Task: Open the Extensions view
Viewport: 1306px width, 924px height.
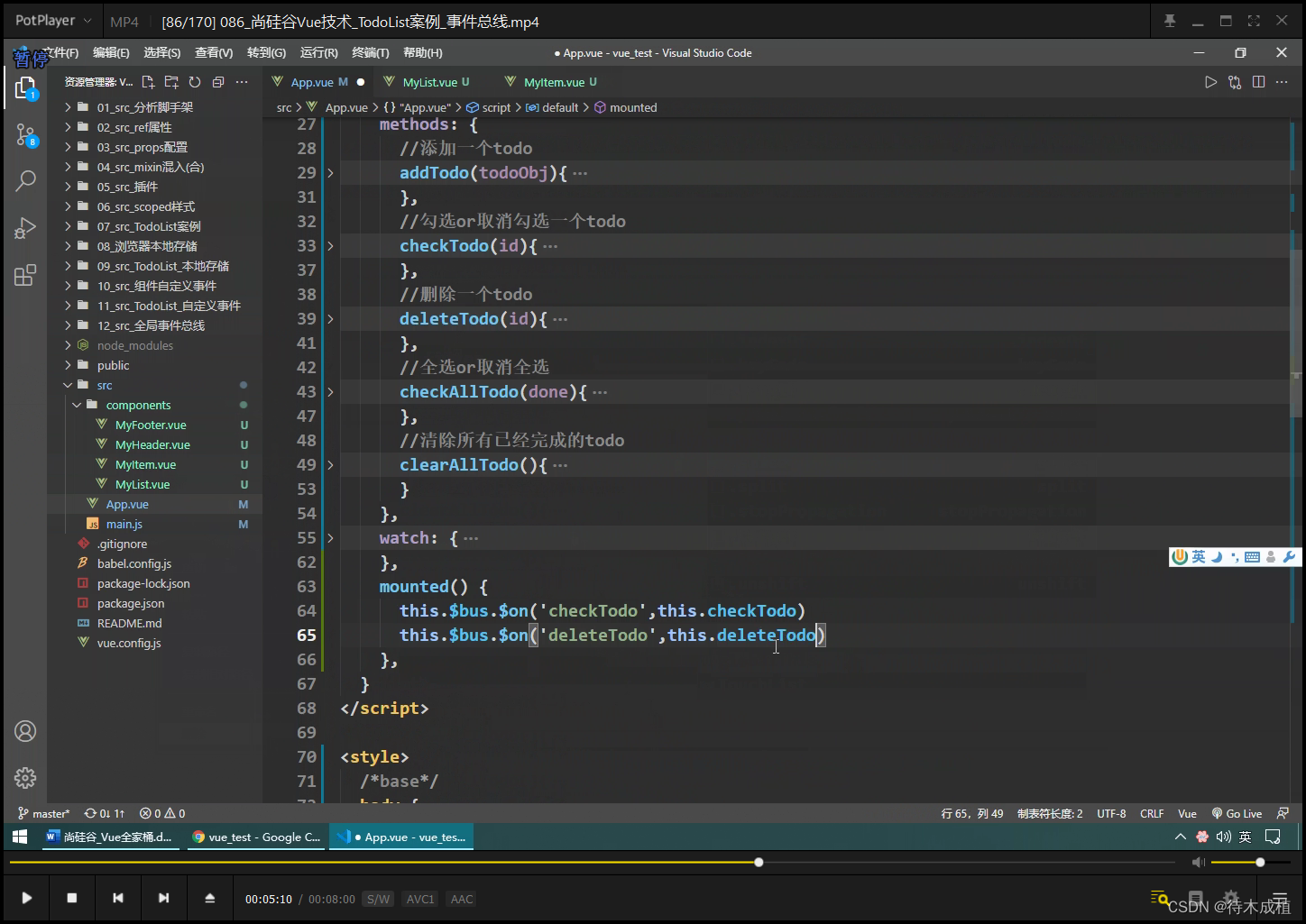Action: click(25, 275)
